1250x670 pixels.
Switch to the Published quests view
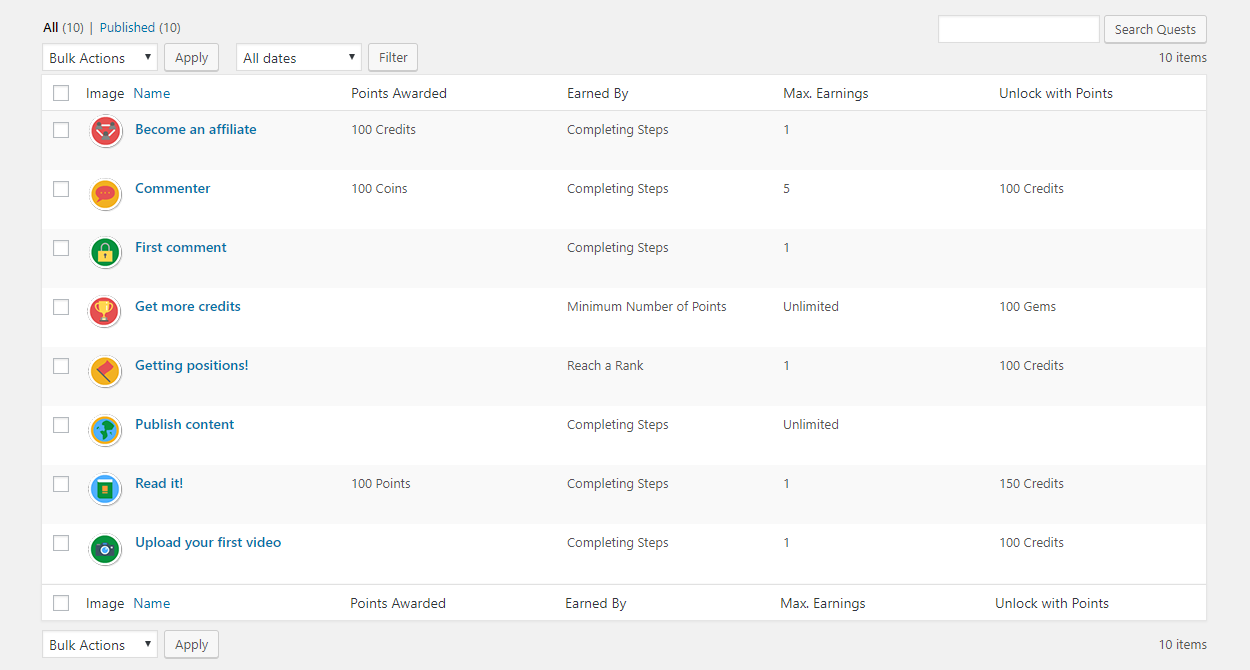pyautogui.click(x=128, y=27)
